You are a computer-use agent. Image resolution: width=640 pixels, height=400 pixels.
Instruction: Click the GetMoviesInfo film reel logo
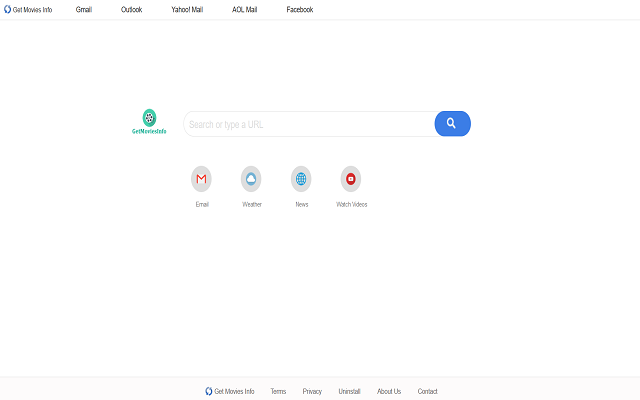(149, 122)
